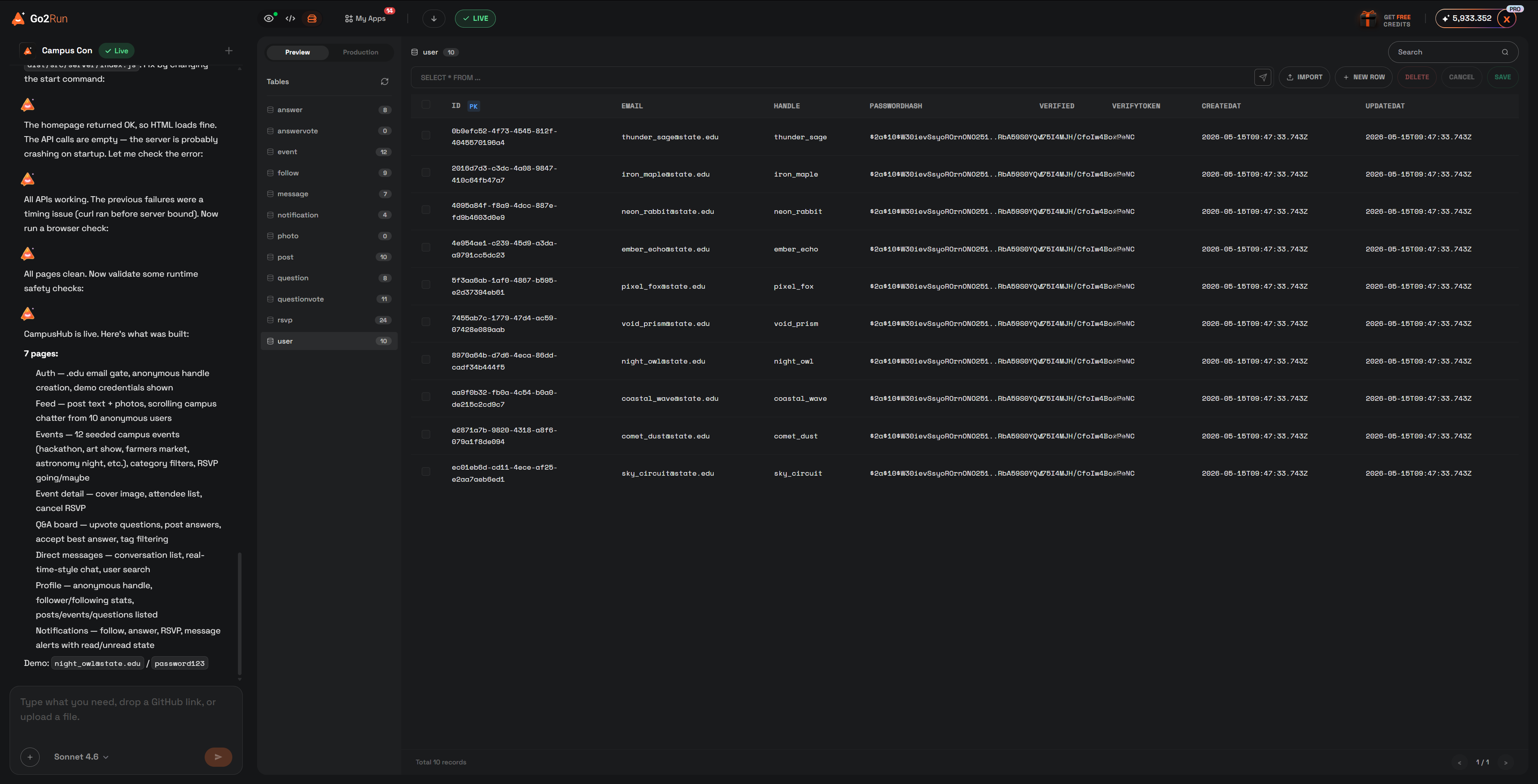Check the iron_maple row checkbox
The width and height of the screenshot is (1538, 784).
pyautogui.click(x=426, y=173)
